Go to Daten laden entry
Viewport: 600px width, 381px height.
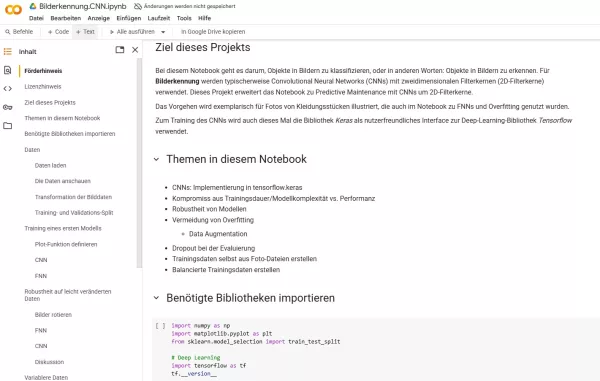51,165
